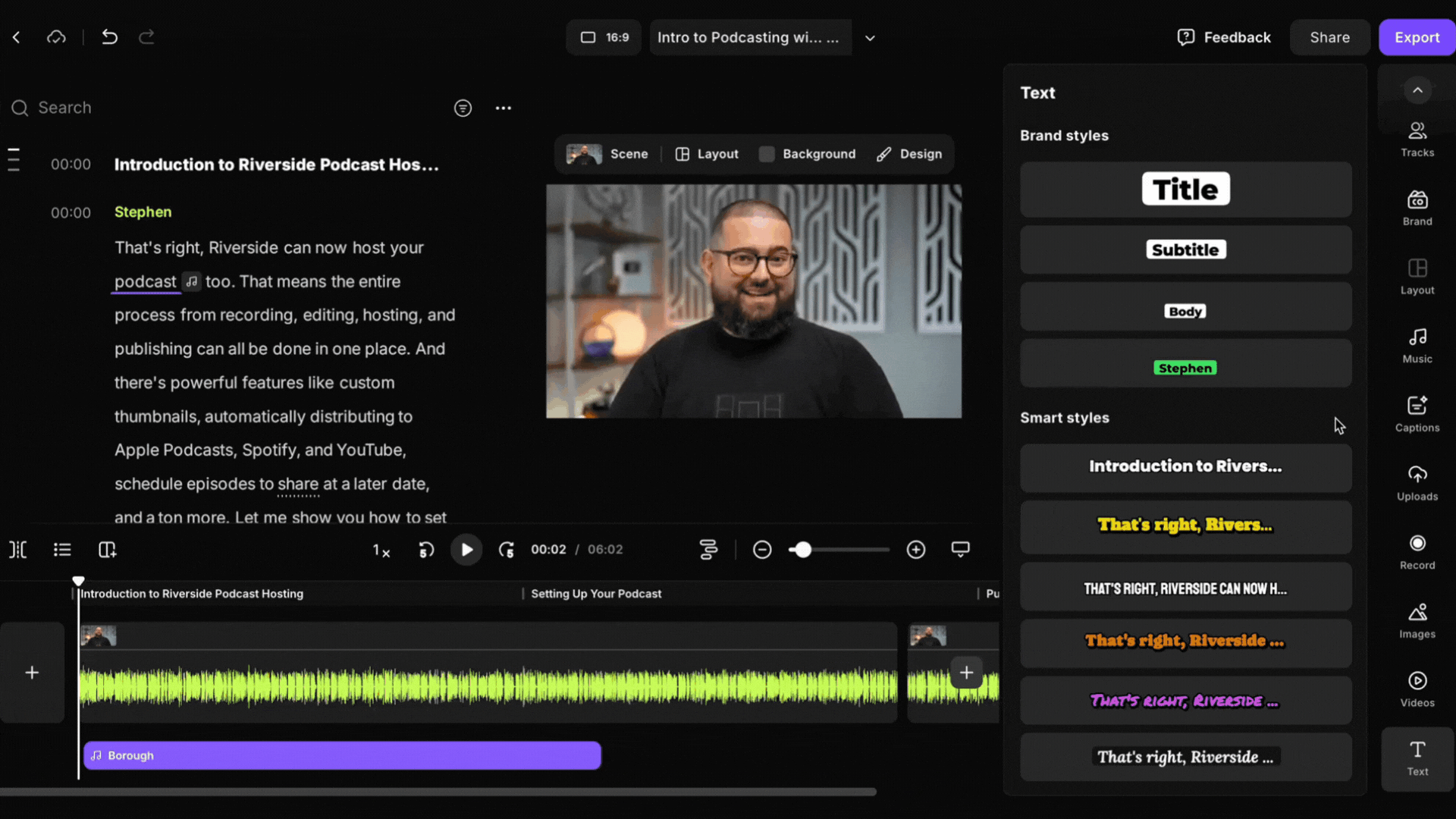Open the Feedback form
Screen dimensions: 1456x819
pyautogui.click(x=1223, y=37)
